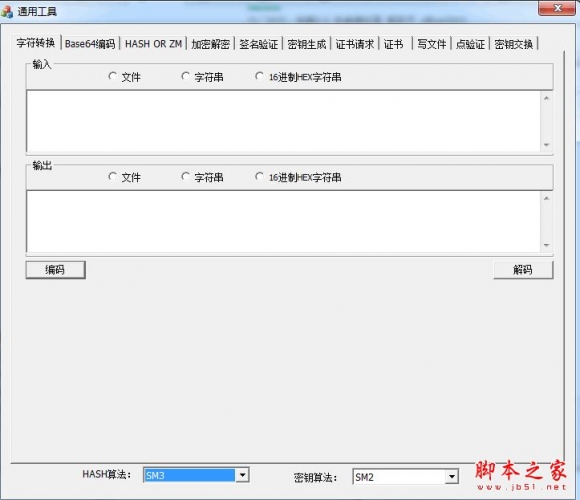Switch to the 点验证 tab
The image size is (580, 500).
click(x=470, y=44)
